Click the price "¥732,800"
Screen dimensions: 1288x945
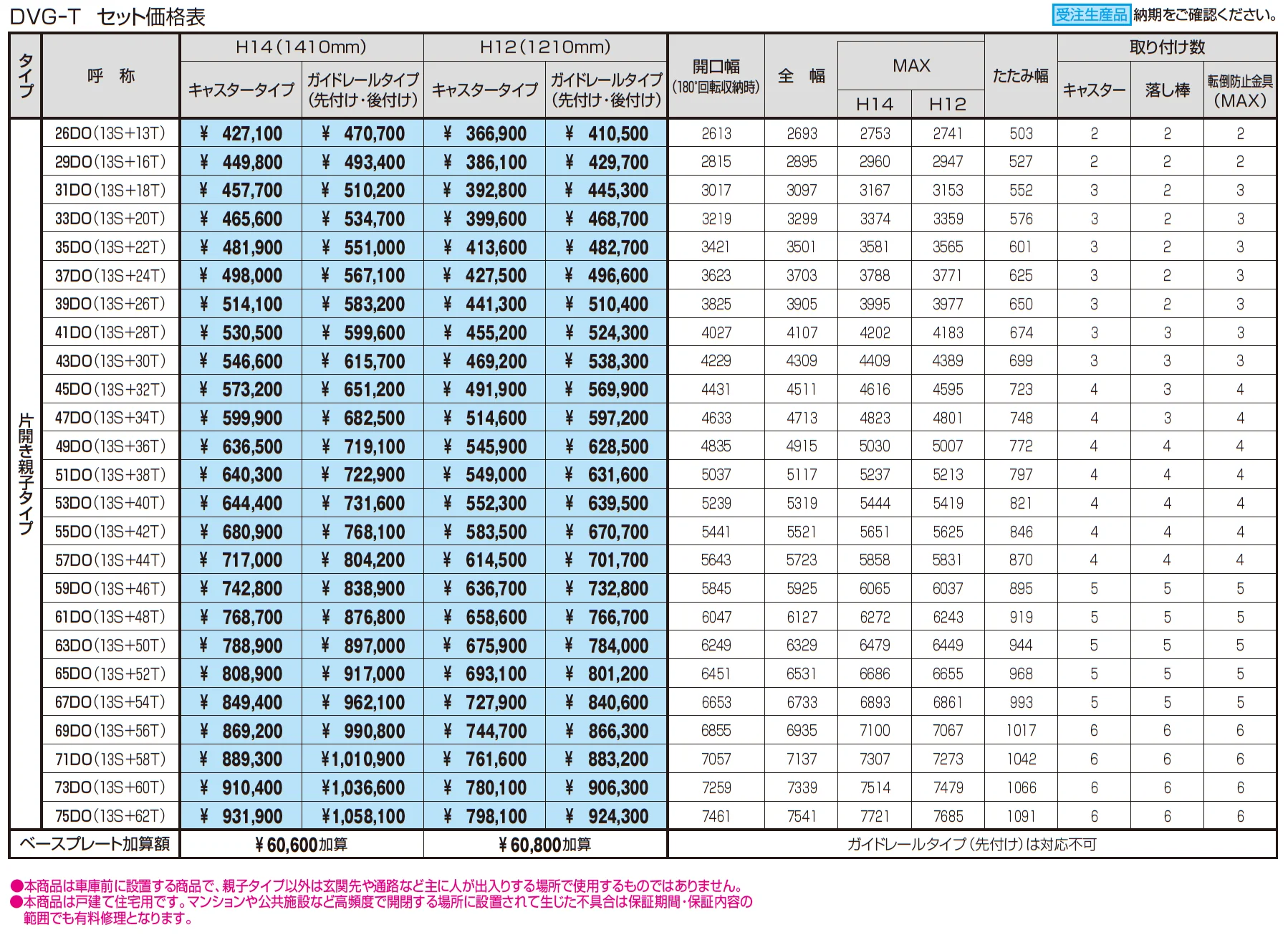(x=607, y=588)
